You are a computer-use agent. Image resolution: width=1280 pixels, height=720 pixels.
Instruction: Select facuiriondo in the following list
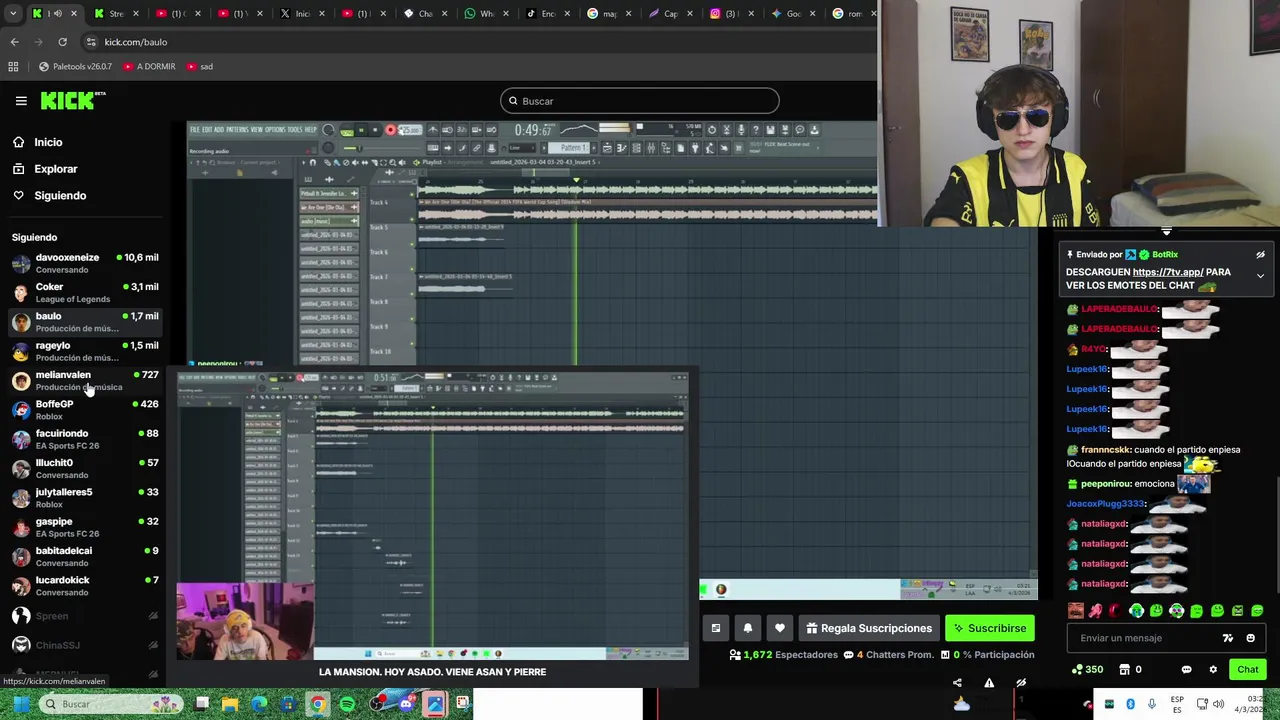click(x=85, y=439)
